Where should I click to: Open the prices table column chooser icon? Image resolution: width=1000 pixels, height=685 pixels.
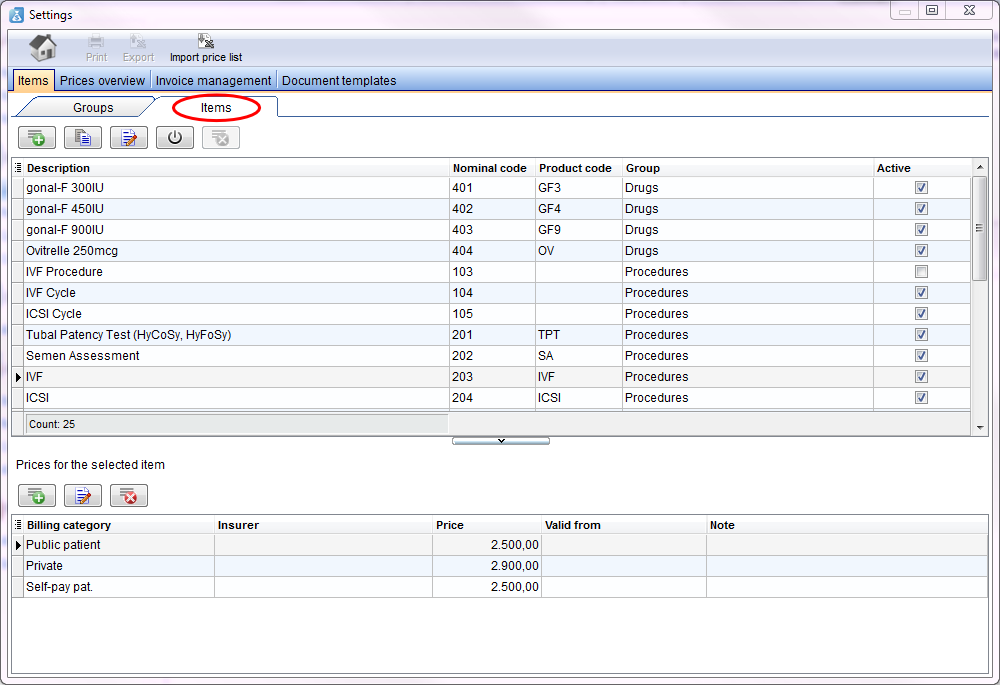click(18, 525)
